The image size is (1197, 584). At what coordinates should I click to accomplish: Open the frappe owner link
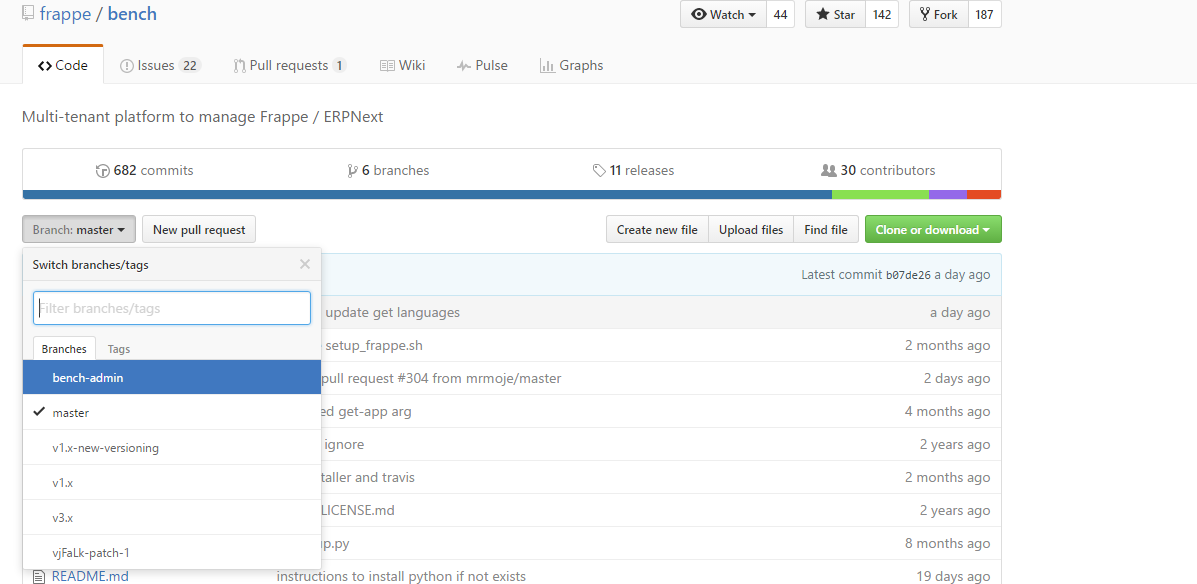click(65, 14)
